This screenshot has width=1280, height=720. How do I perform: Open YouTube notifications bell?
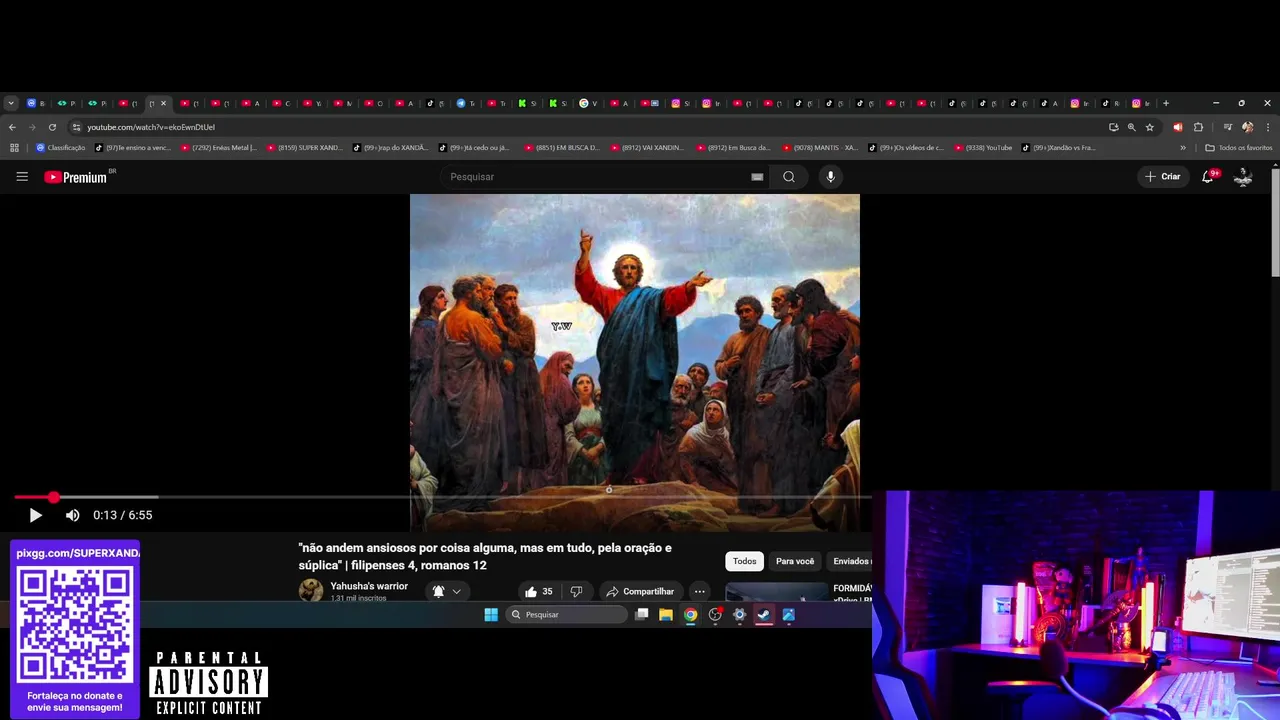[1208, 177]
